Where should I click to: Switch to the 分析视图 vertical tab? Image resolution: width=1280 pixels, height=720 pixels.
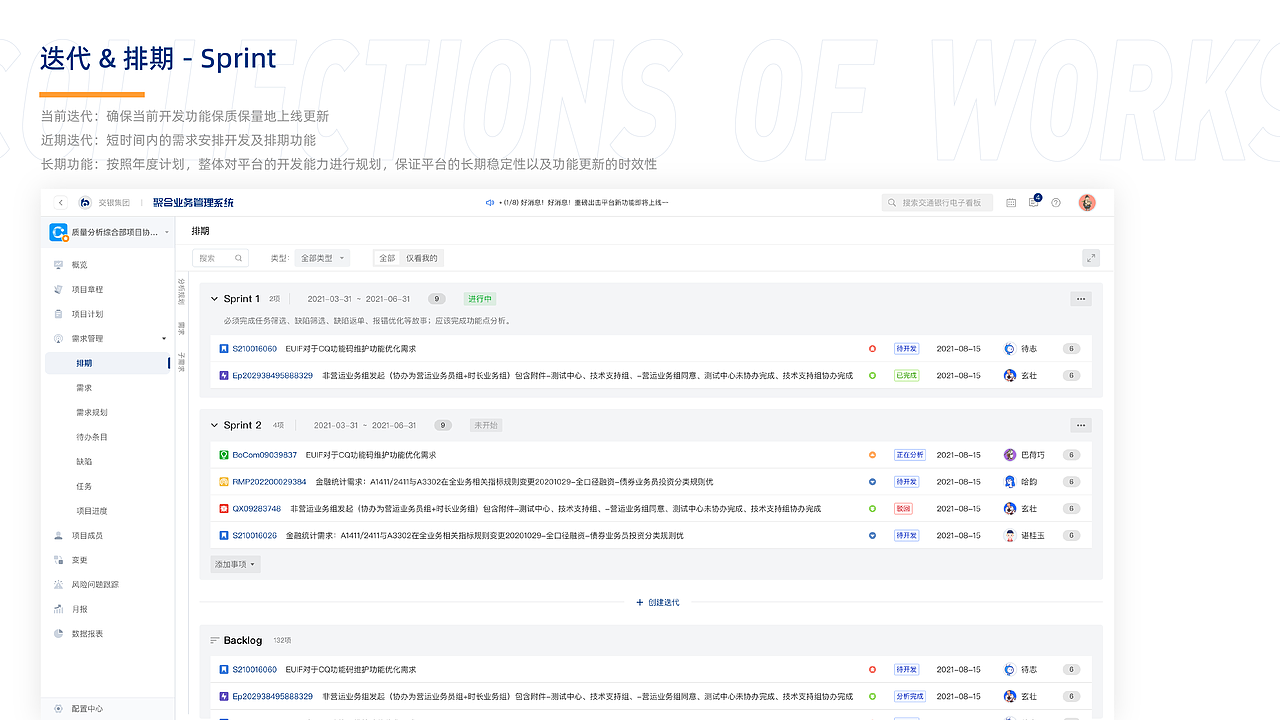pos(181,291)
